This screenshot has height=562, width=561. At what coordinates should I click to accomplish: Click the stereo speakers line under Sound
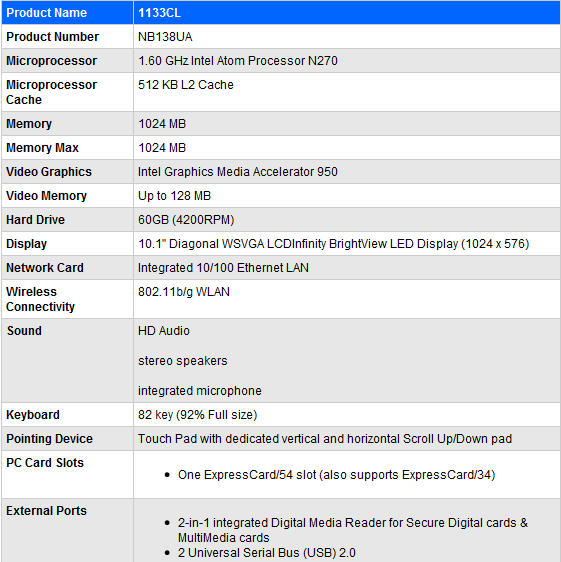coord(183,361)
